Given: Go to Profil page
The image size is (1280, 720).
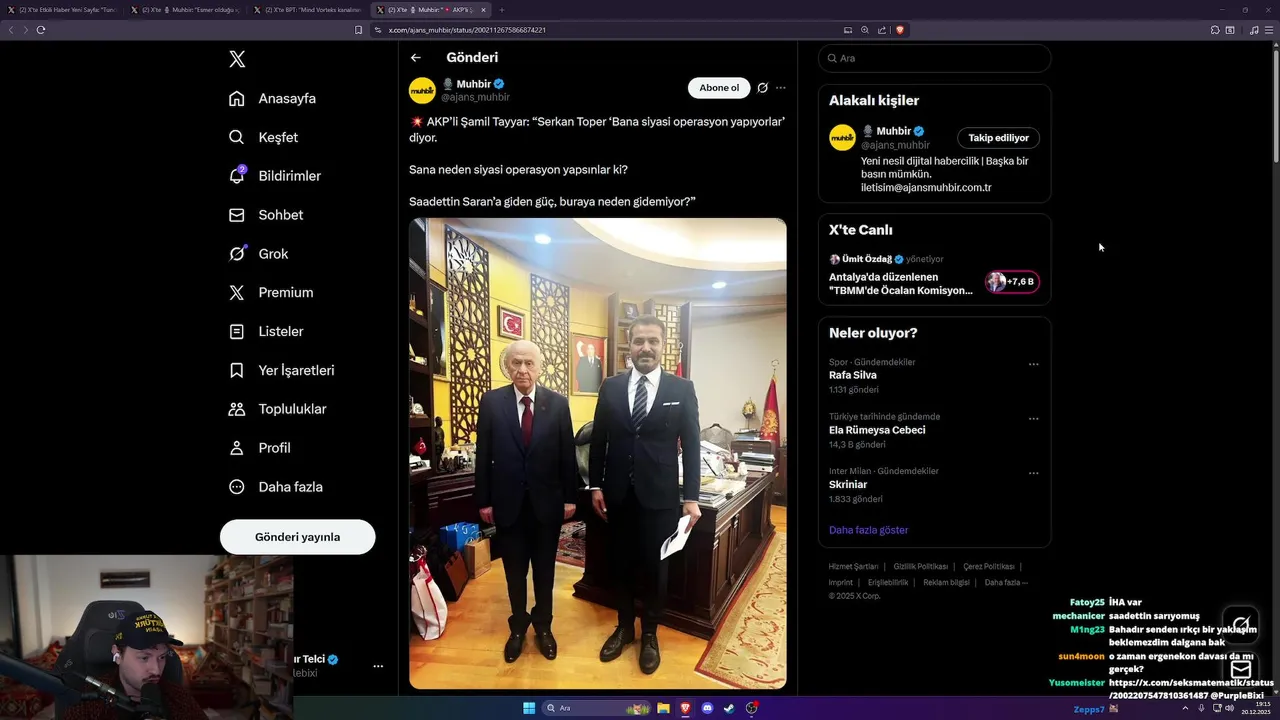Looking at the screenshot, I should tap(259, 448).
